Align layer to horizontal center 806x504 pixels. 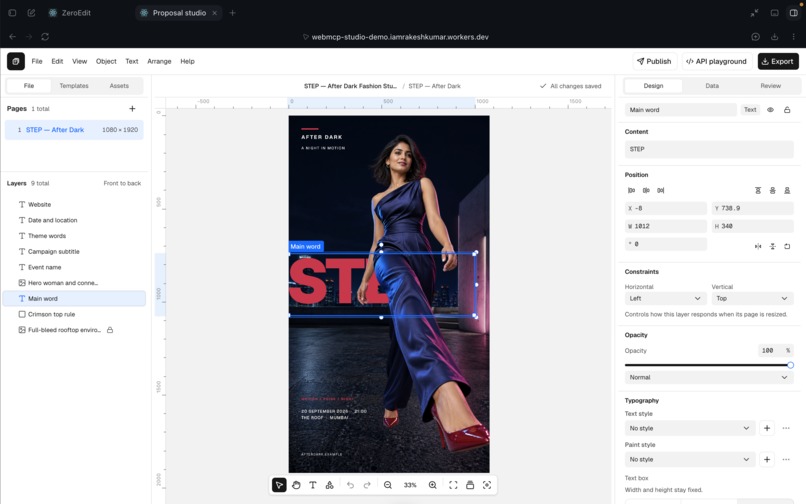(646, 190)
